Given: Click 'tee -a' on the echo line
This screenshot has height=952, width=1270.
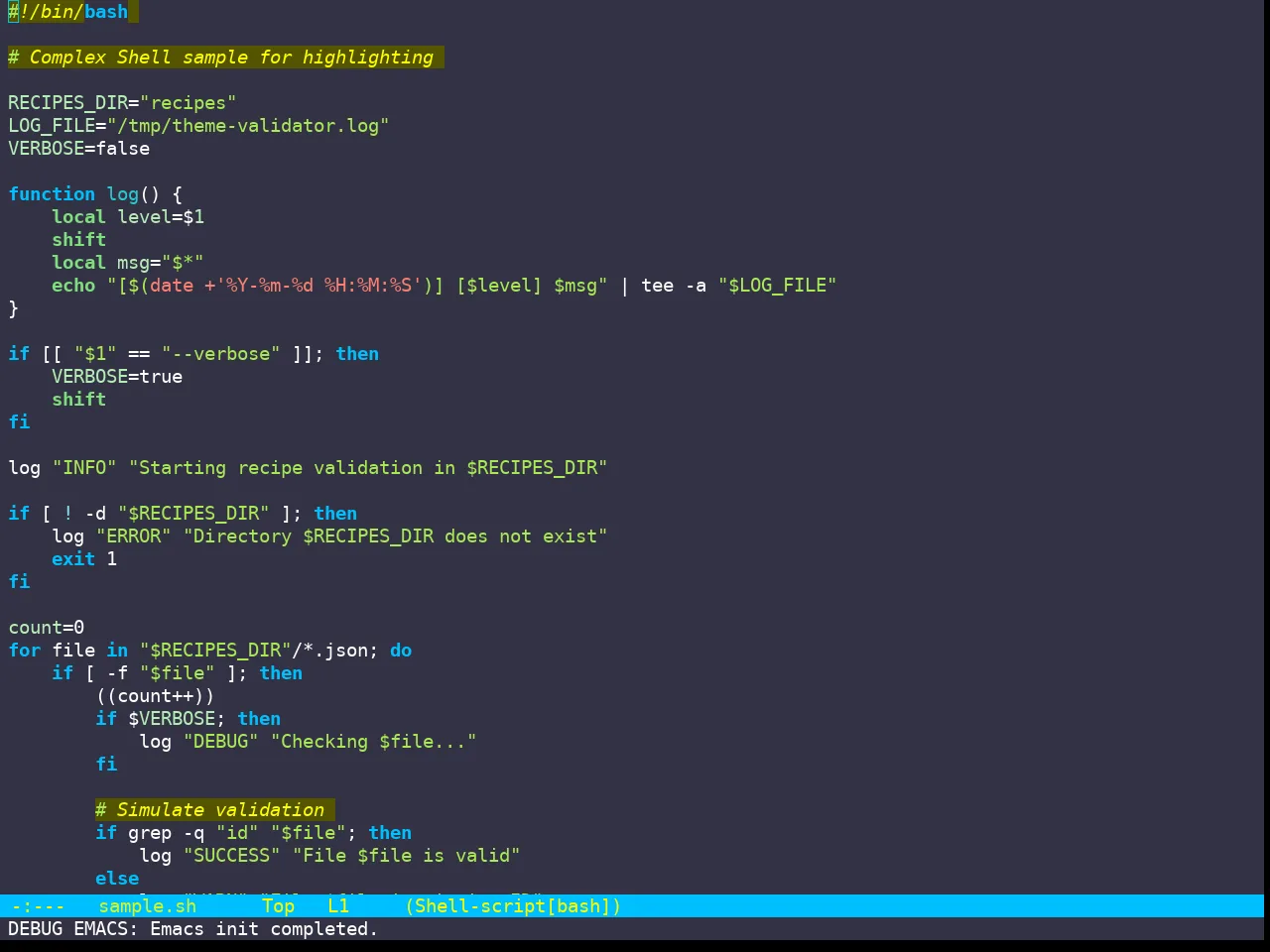Looking at the screenshot, I should [x=674, y=286].
